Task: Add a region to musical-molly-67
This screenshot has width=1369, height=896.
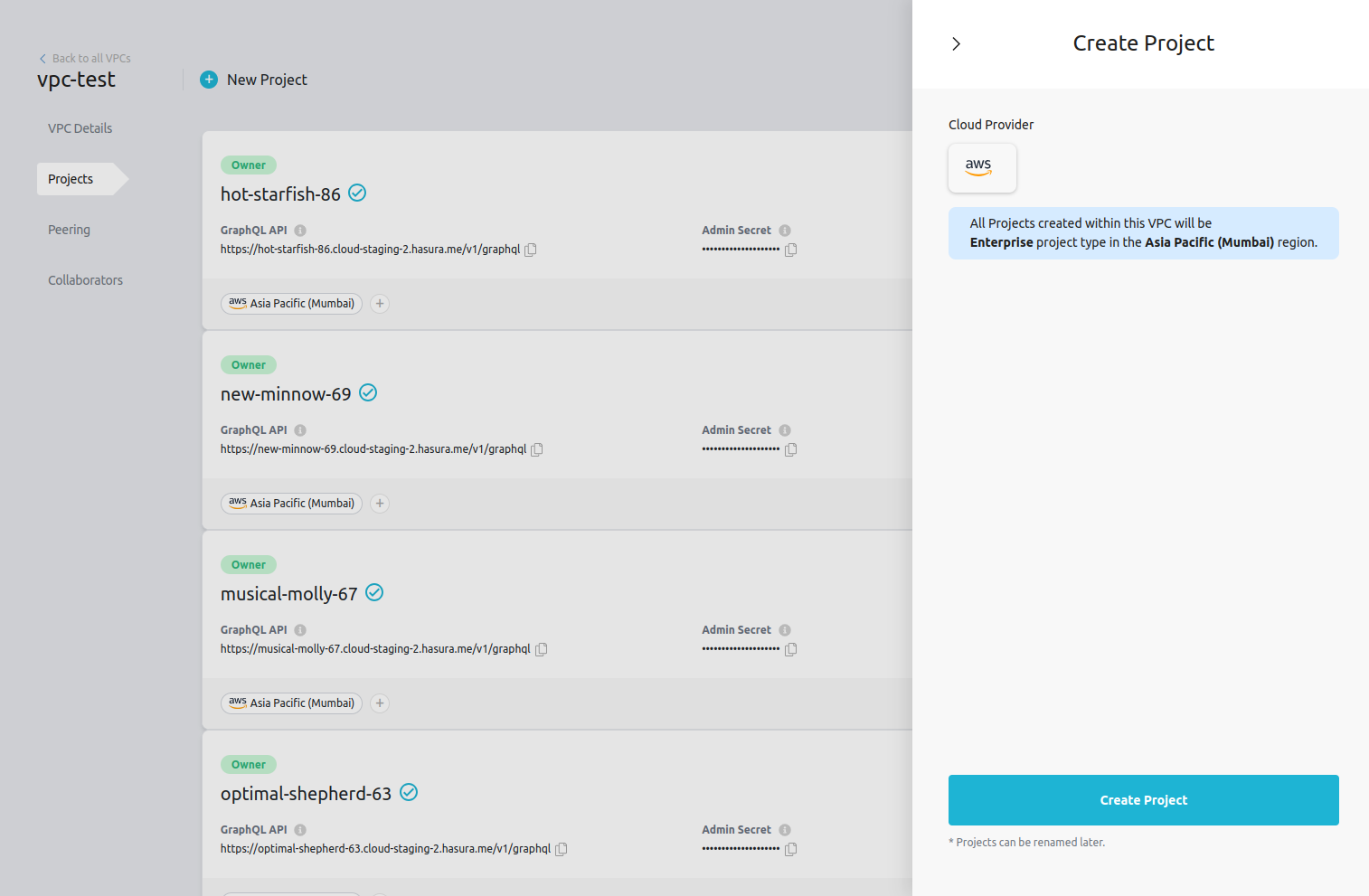Action: (379, 703)
